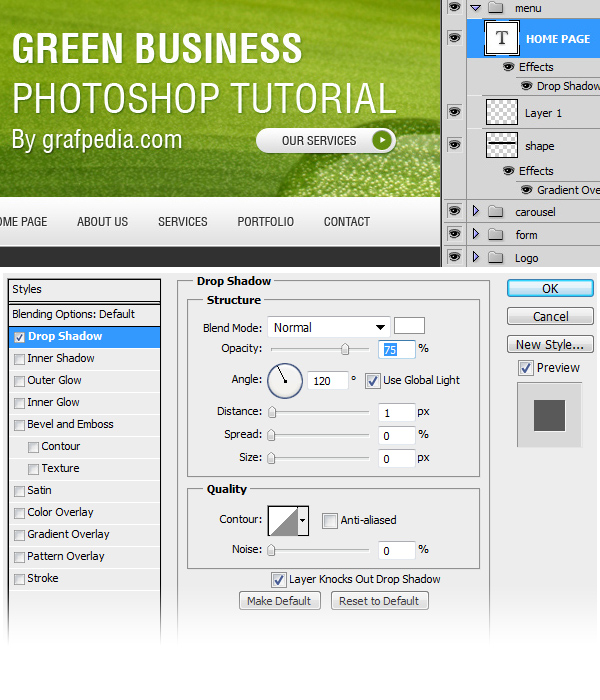
Task: Enable the Color Overlay checkbox
Action: (x=19, y=513)
